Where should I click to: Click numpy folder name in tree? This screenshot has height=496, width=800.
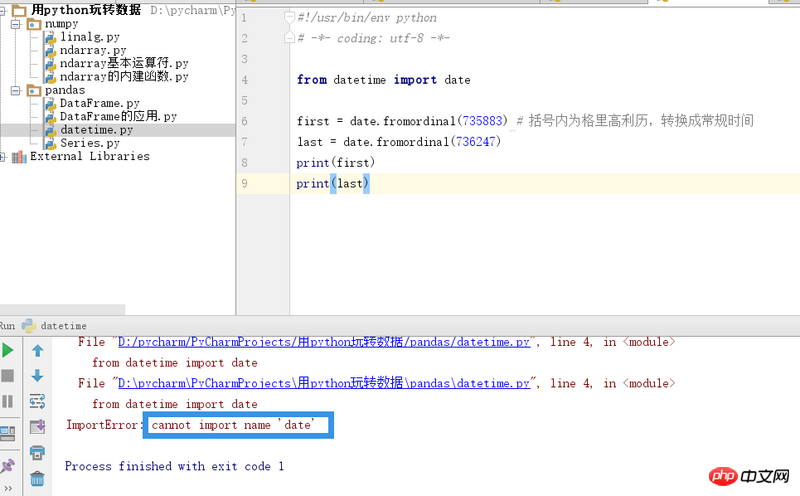(62, 24)
